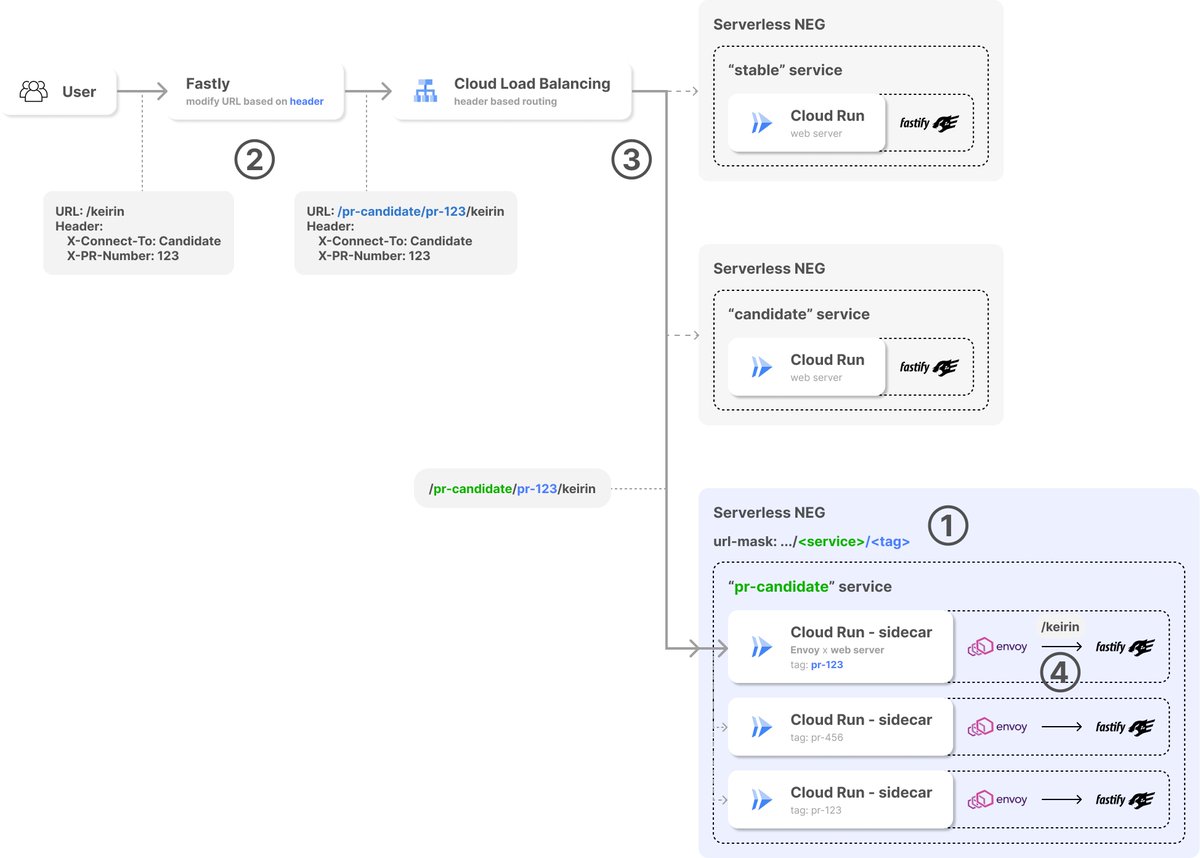Select the User box label

(79, 92)
